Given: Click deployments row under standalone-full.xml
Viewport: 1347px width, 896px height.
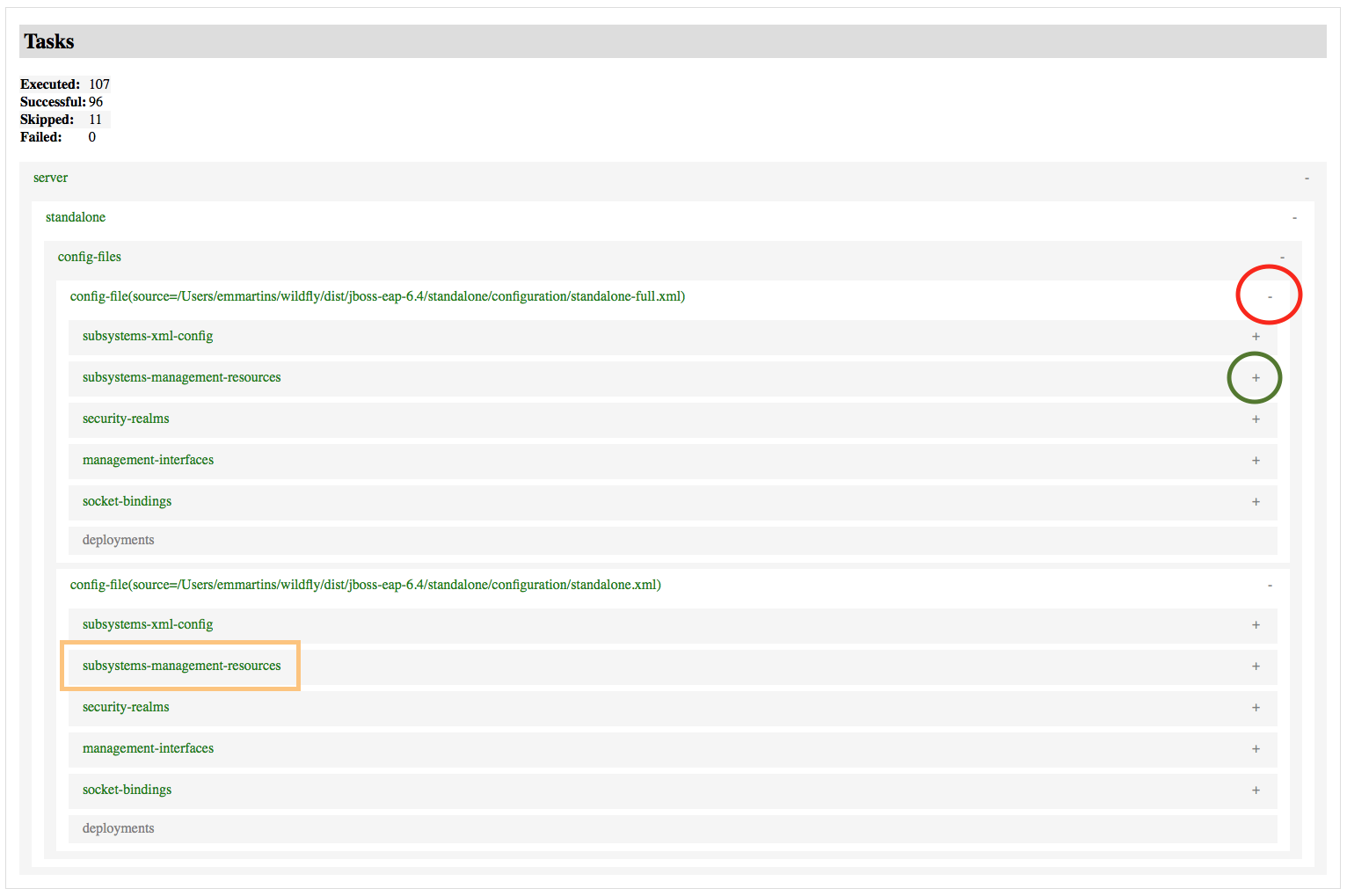Looking at the screenshot, I should coord(673,541).
